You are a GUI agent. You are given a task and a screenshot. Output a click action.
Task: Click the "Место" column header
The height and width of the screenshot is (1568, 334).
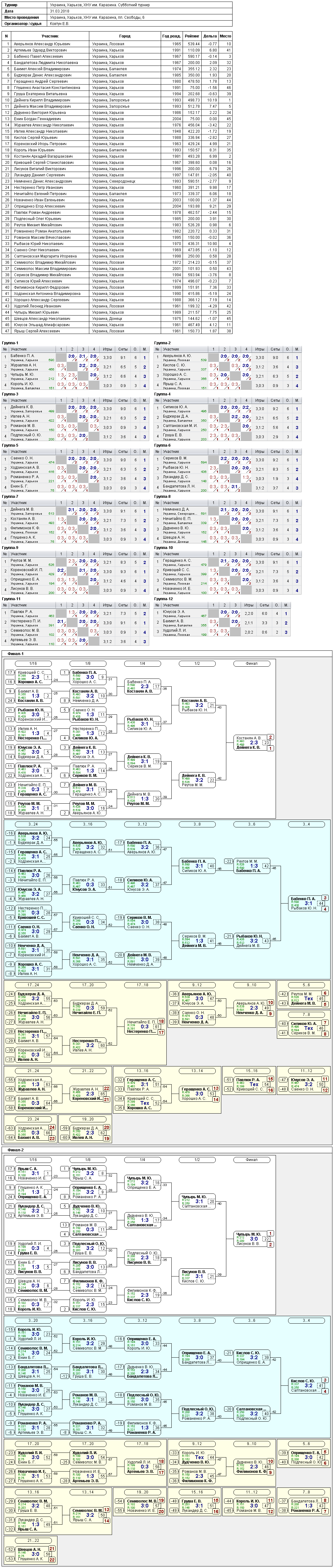225,37
